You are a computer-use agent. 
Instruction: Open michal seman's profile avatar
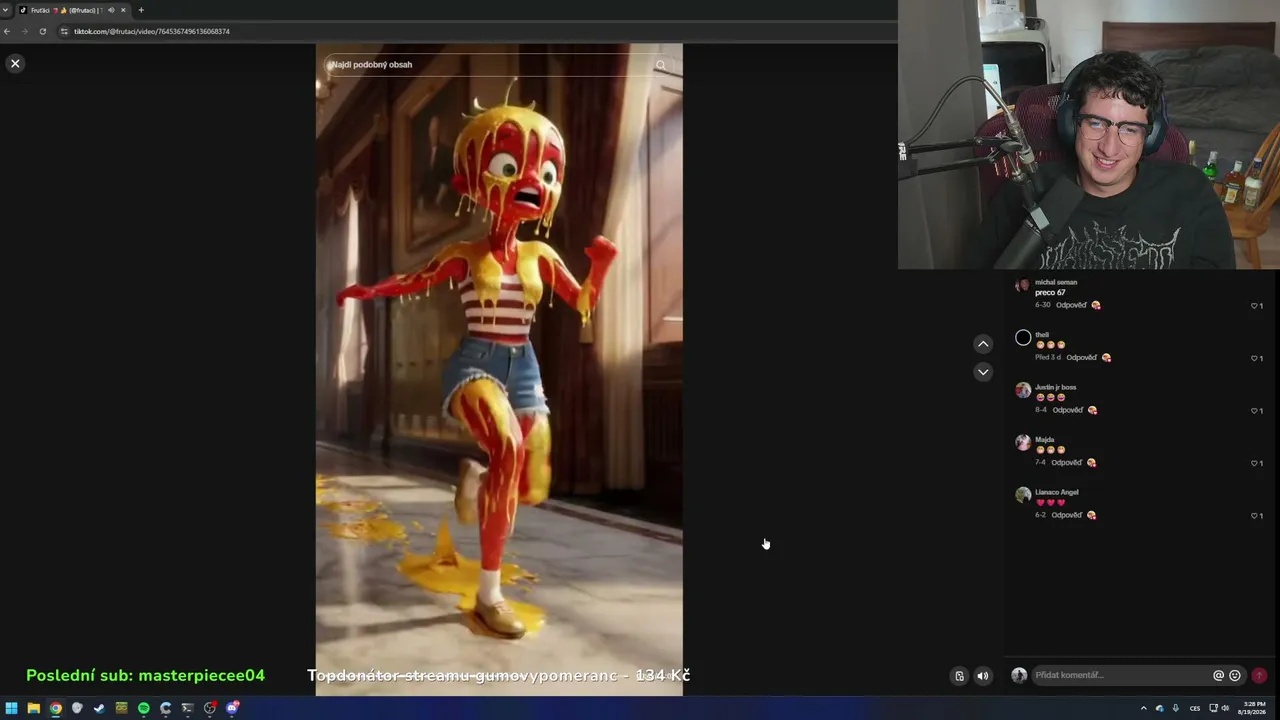(x=1022, y=286)
